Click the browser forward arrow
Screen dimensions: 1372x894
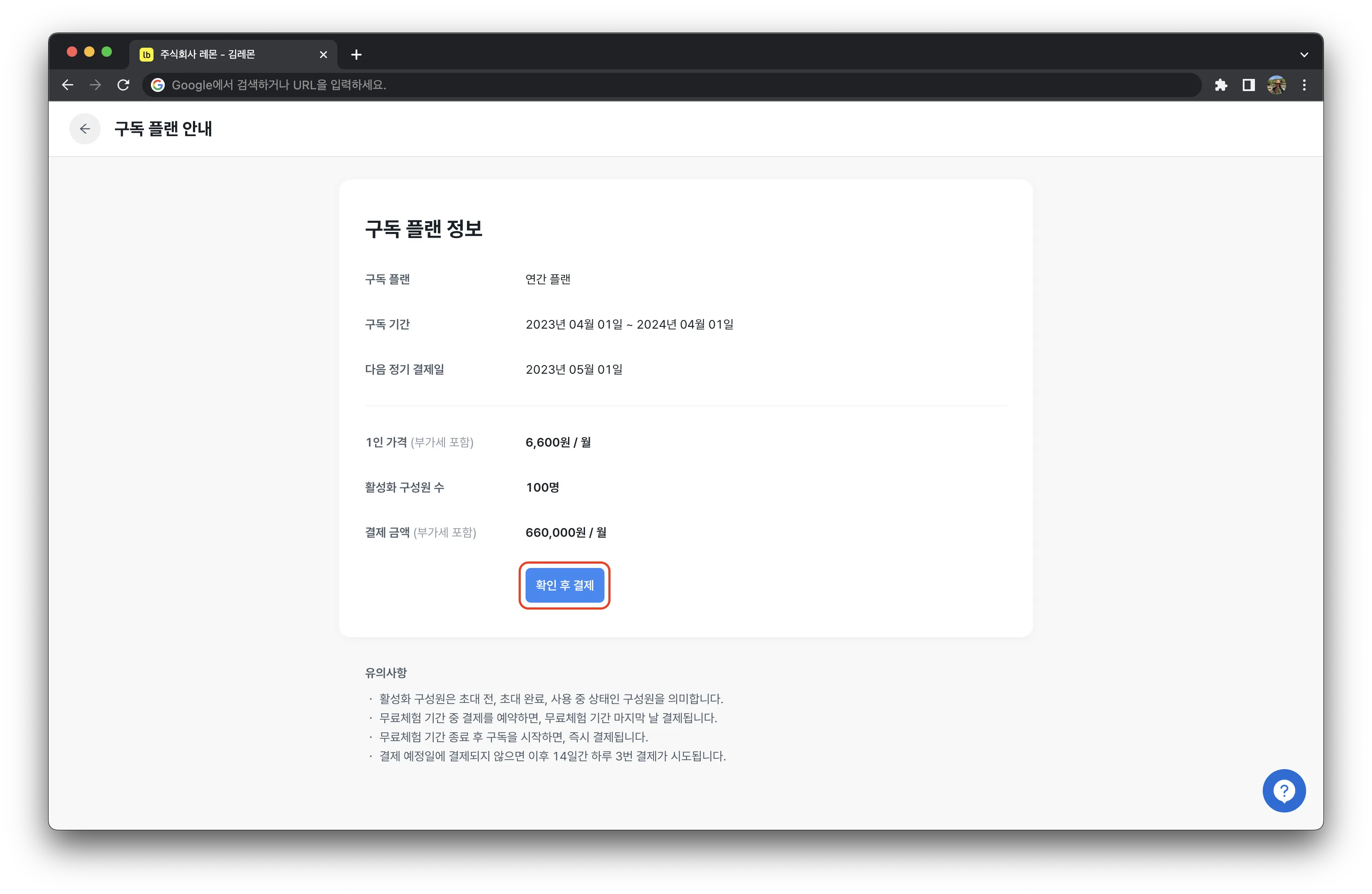click(95, 85)
